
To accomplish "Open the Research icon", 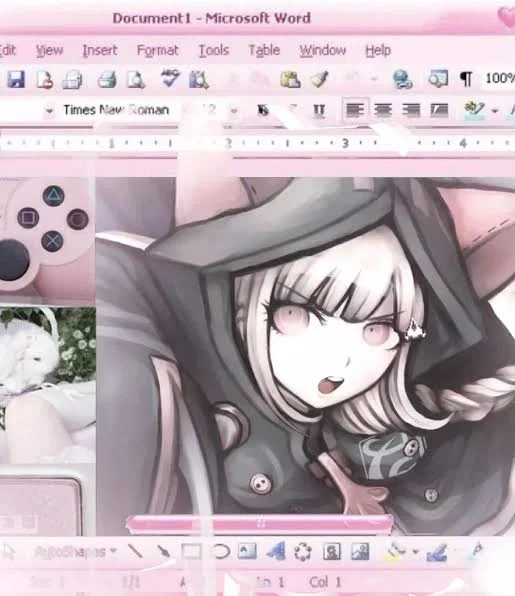I will coord(198,80).
